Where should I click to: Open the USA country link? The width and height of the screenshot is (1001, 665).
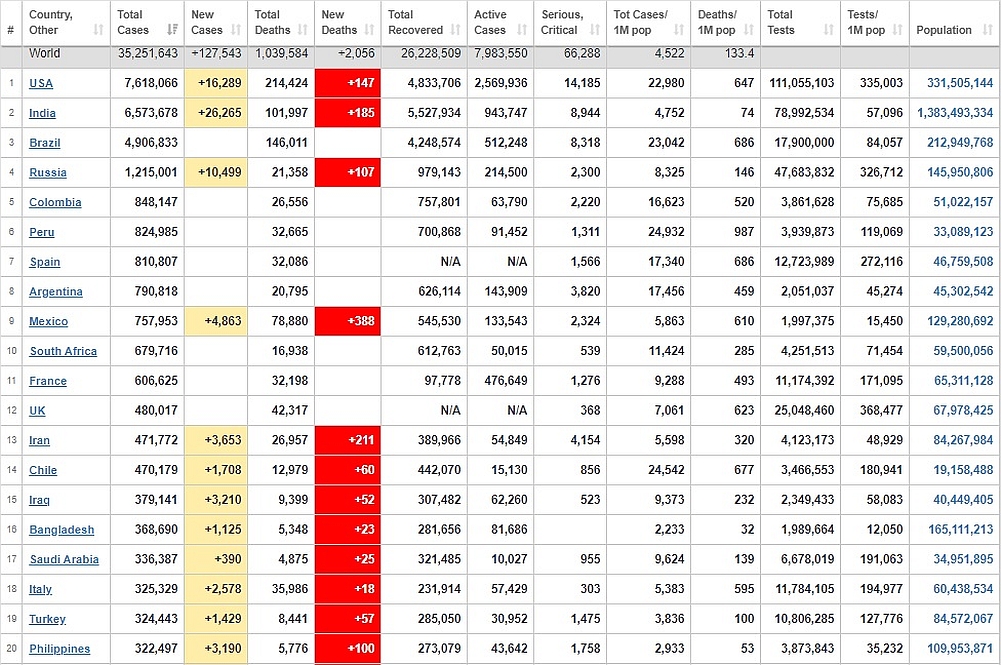point(41,83)
